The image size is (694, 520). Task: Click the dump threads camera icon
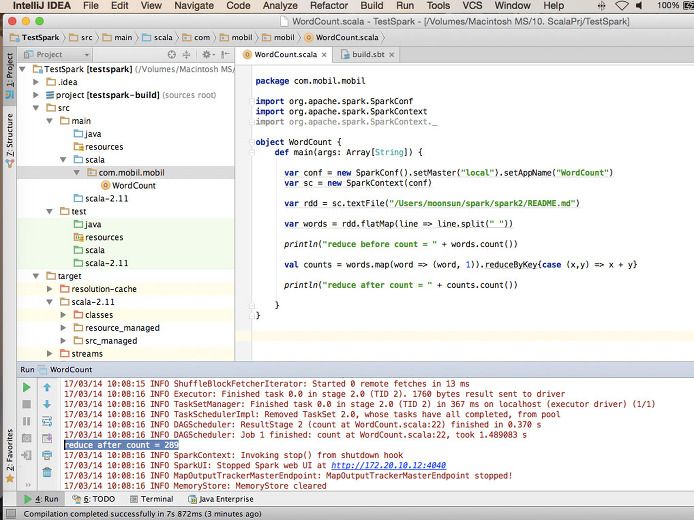click(27, 438)
